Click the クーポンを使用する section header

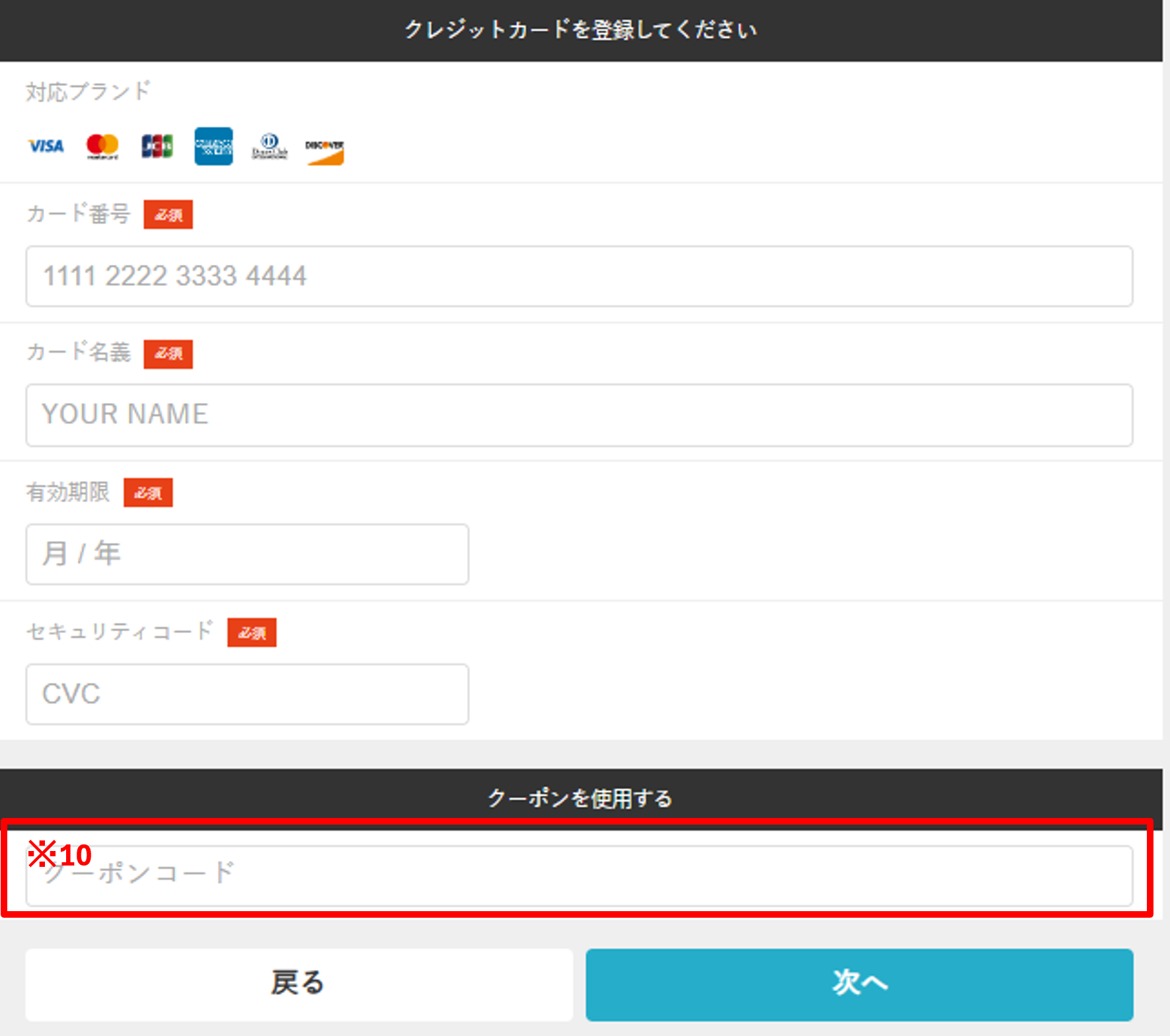580,798
